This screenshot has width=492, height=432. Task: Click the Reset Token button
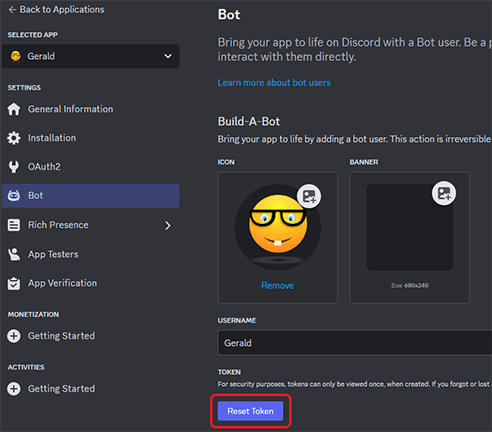pyautogui.click(x=250, y=411)
